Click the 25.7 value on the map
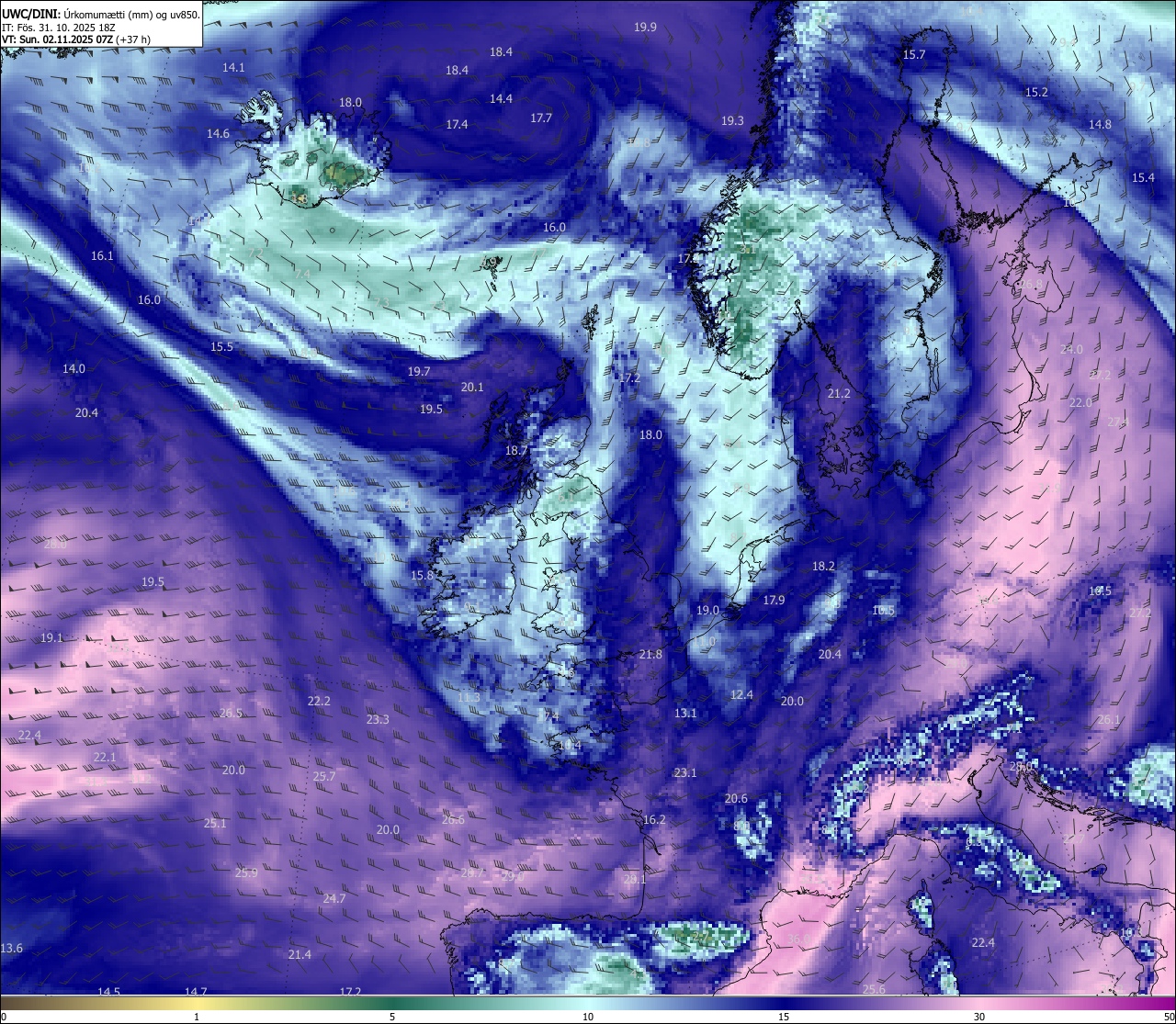Viewport: 1176px width, 1024px height. pyautogui.click(x=323, y=777)
